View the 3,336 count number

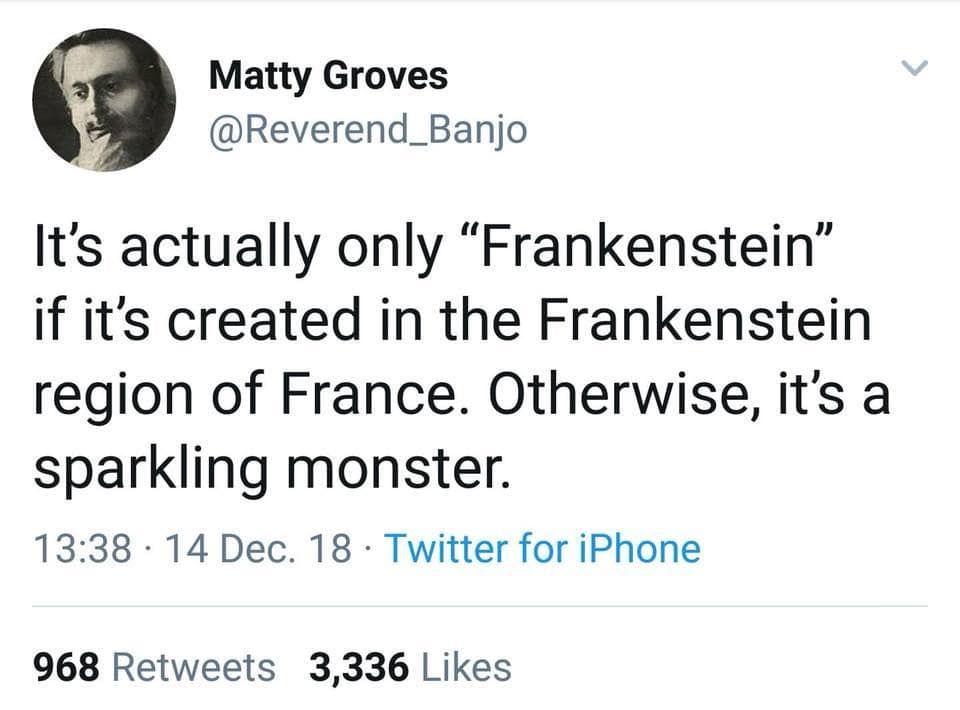coord(359,666)
